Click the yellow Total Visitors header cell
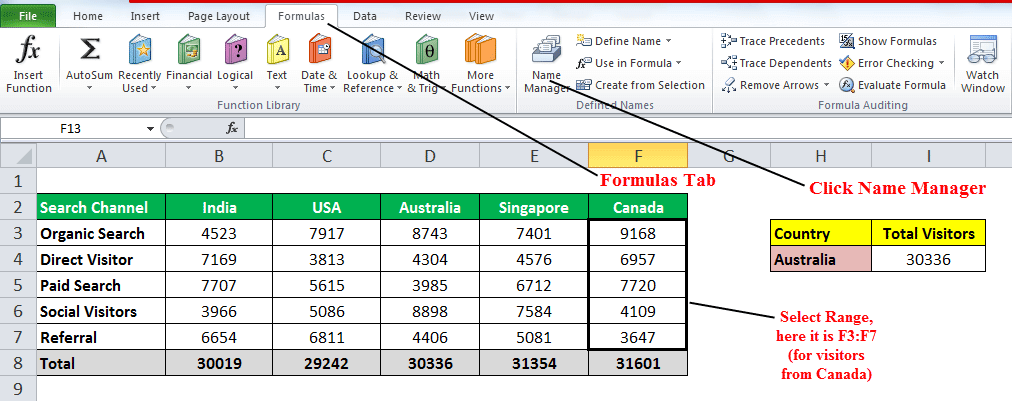Viewport: 1012px width, 401px height. click(x=929, y=233)
